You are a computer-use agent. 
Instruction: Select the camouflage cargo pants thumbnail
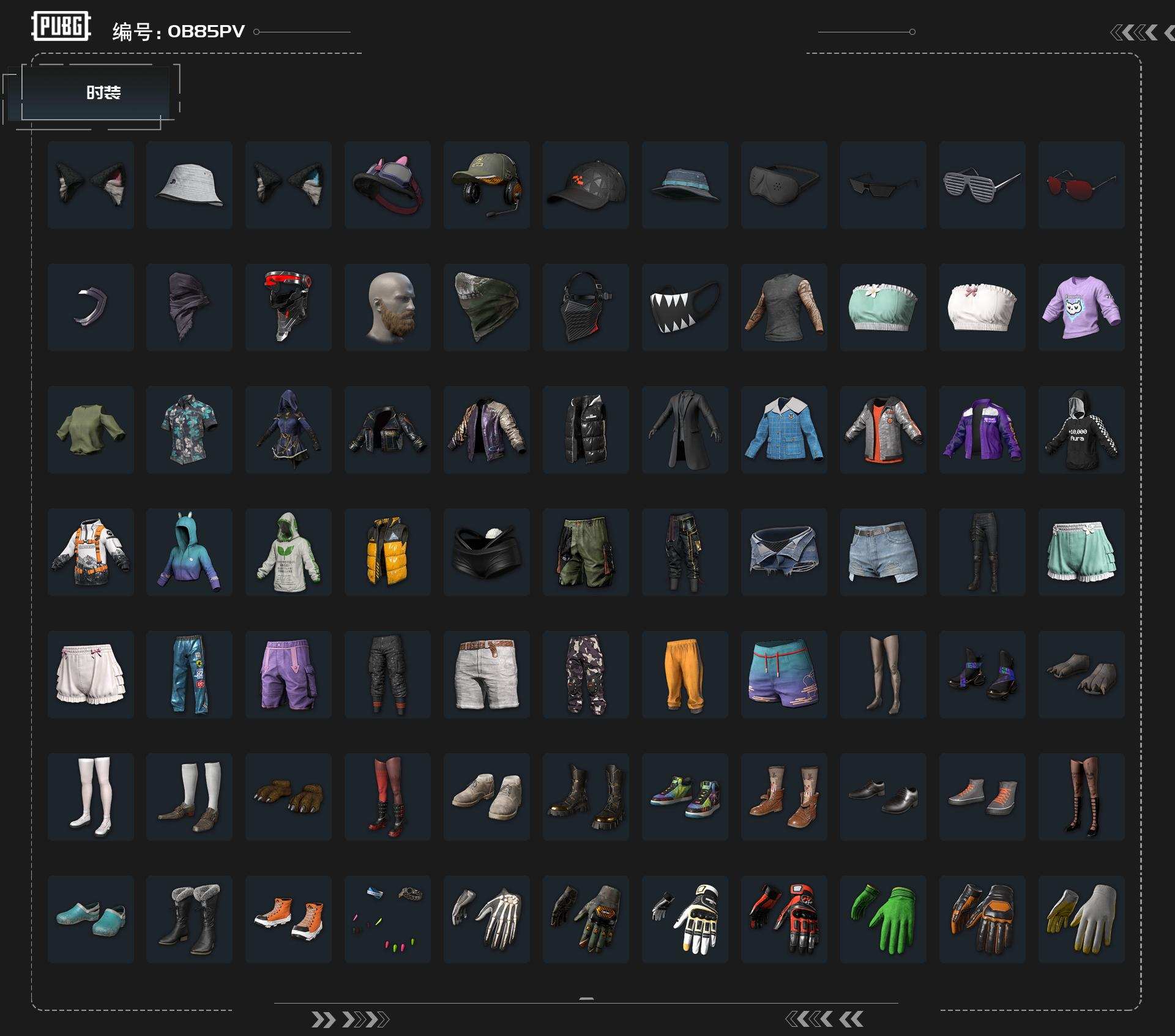[x=586, y=674]
